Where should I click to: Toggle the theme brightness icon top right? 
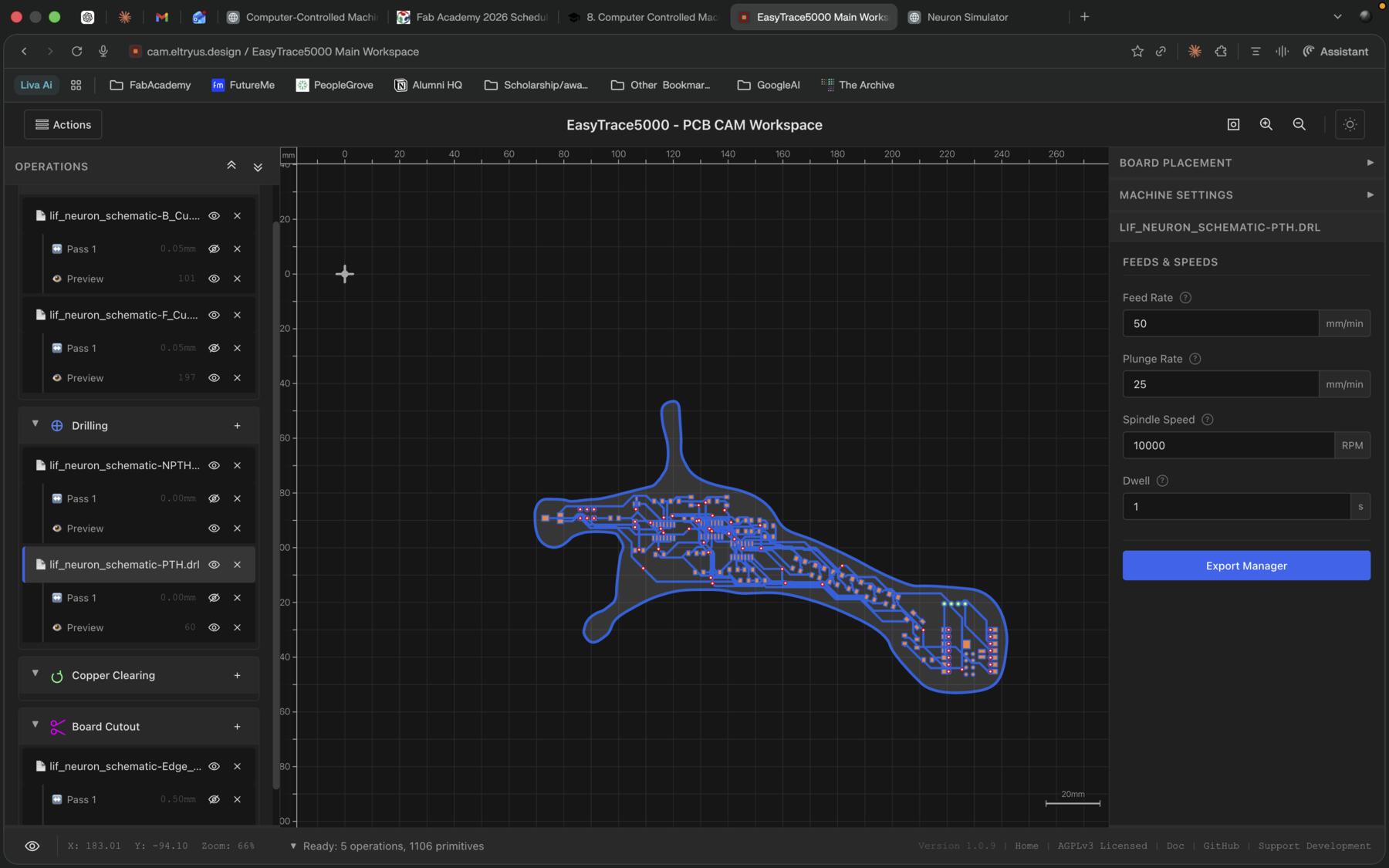coord(1350,124)
